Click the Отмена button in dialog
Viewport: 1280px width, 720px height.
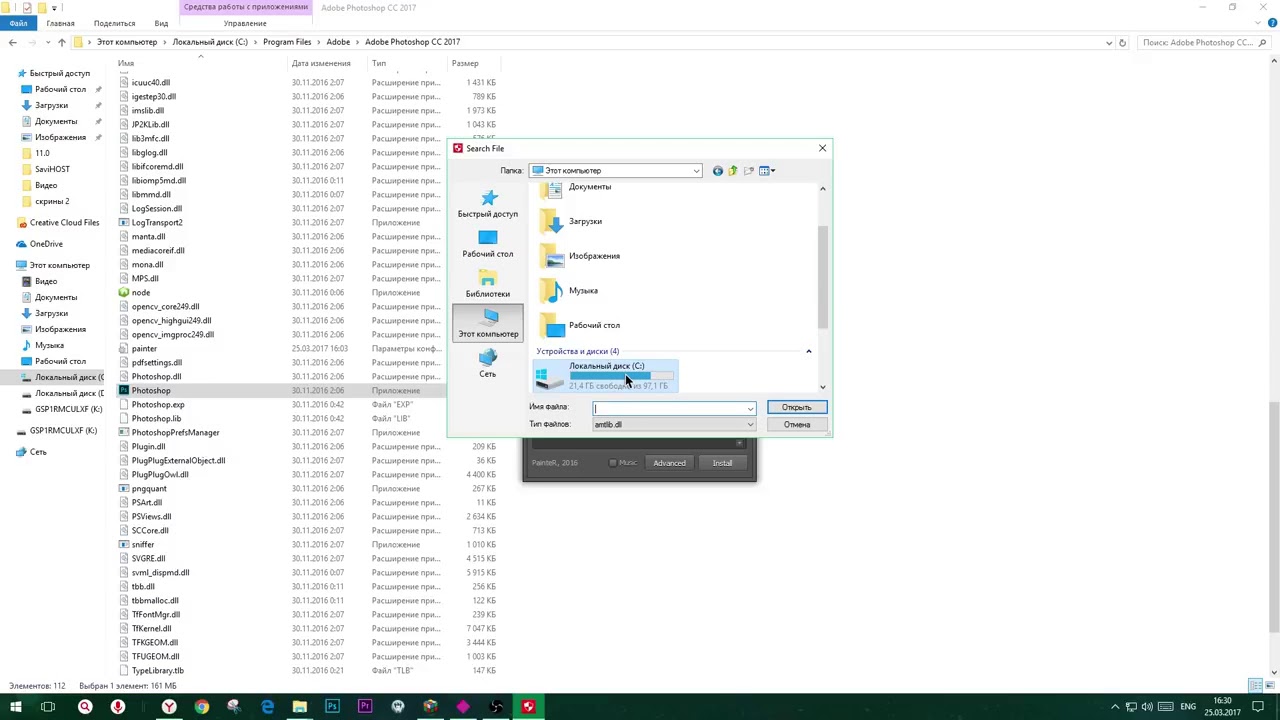[797, 425]
